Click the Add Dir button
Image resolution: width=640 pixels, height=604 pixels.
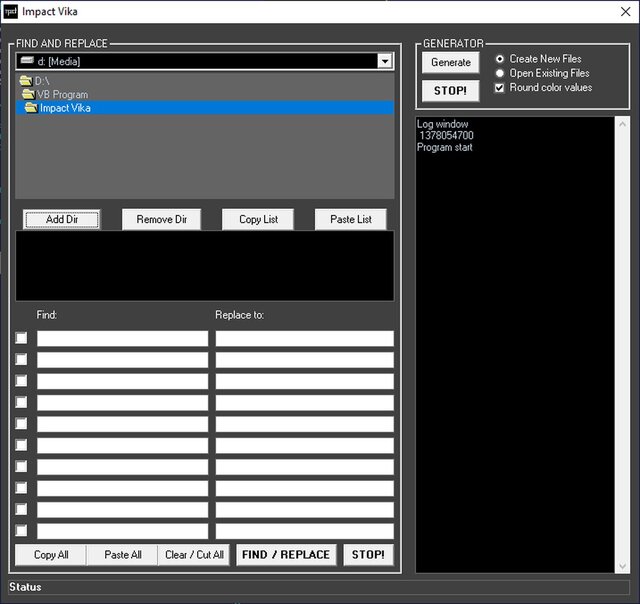[x=62, y=219]
